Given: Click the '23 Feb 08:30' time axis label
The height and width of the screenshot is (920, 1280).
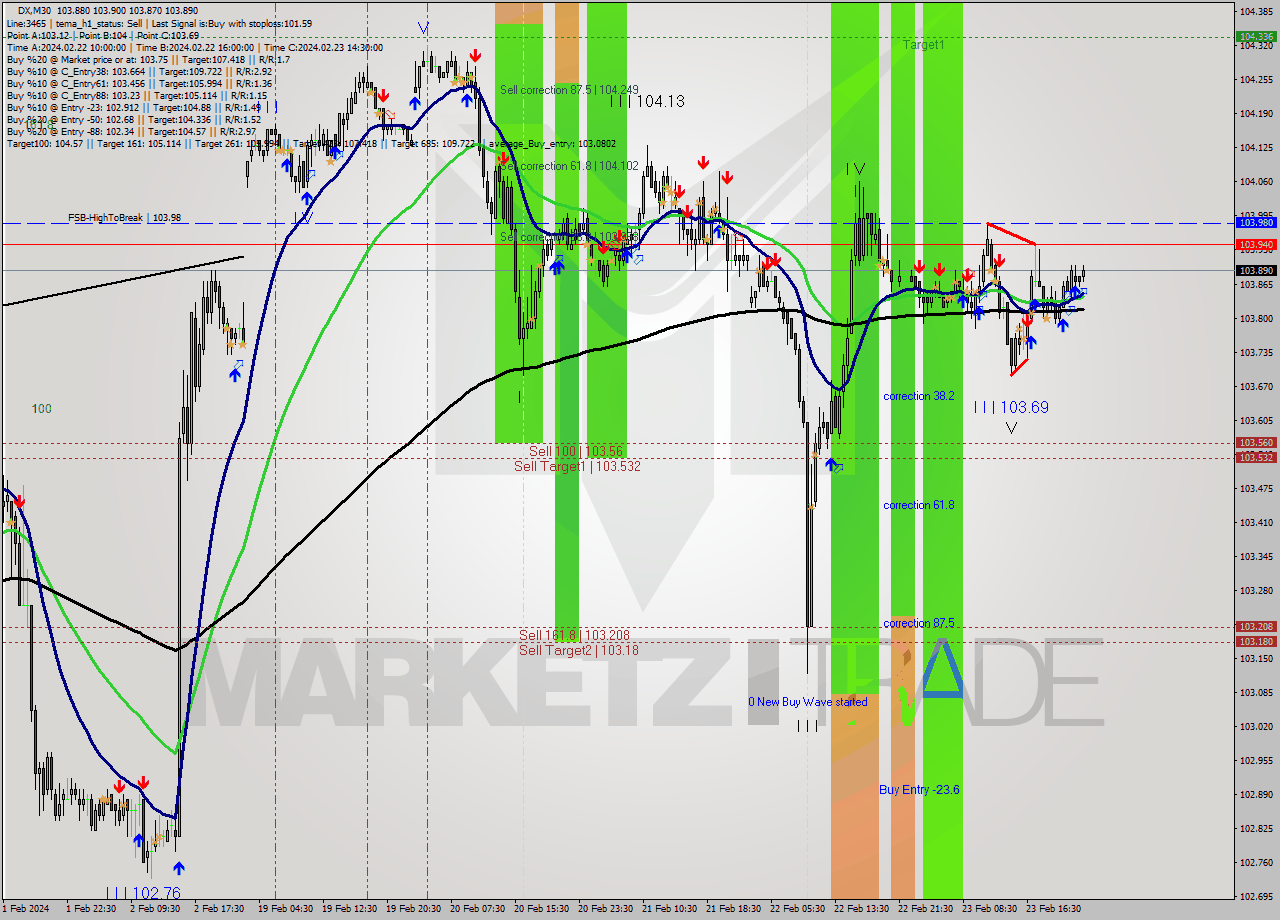Looking at the screenshot, I should click(989, 909).
